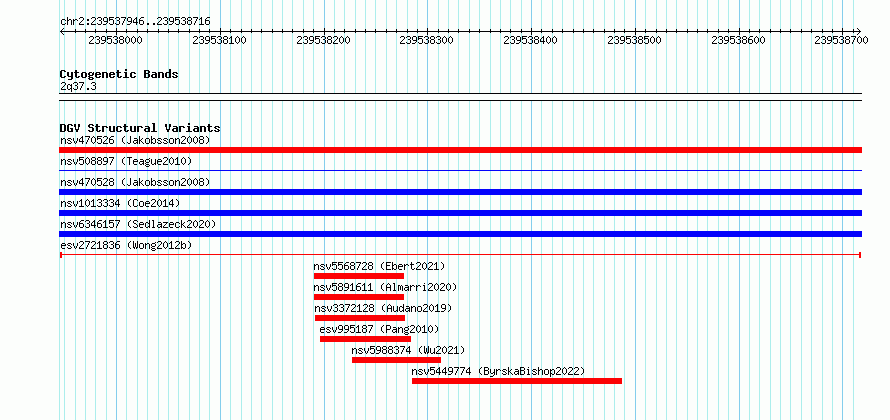Click the 2q37.3 cytogenetic band bar
Image resolution: width=890 pixels, height=420 pixels.
pos(460,97)
